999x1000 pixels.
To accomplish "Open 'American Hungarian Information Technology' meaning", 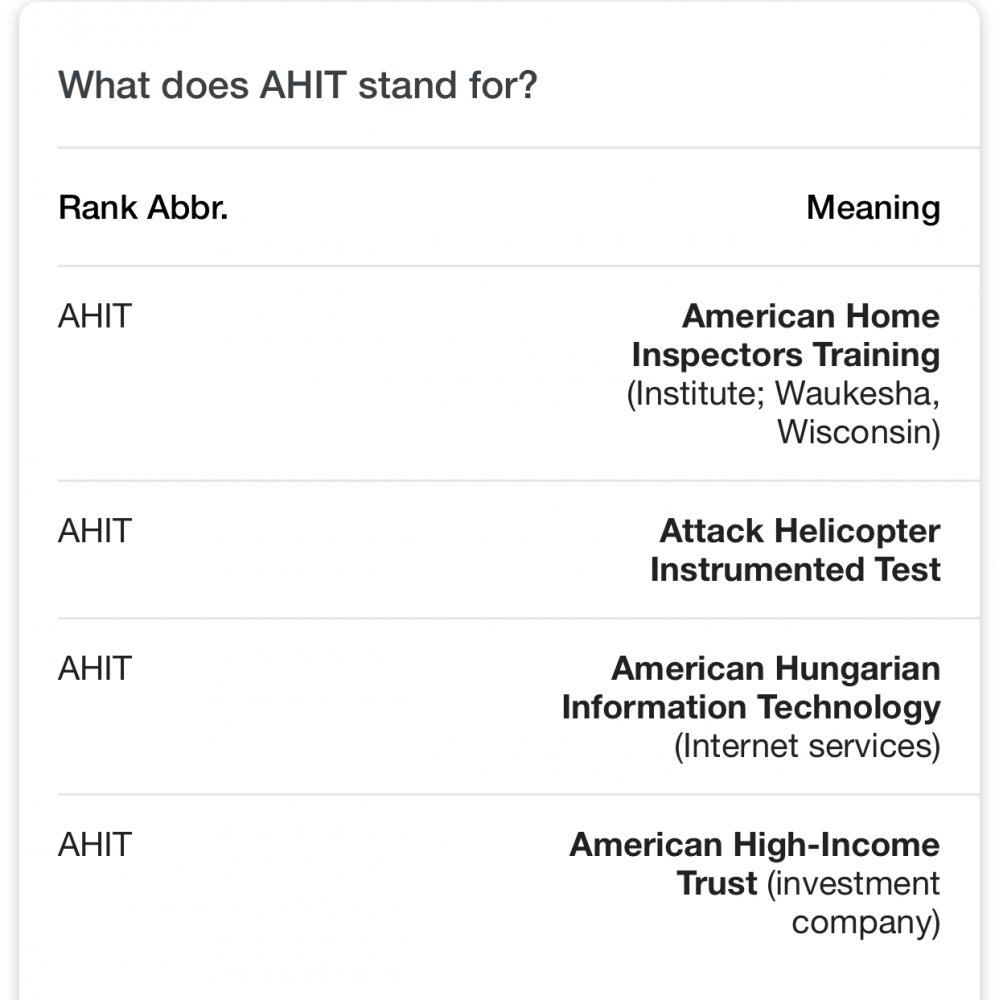I will coord(751,688).
